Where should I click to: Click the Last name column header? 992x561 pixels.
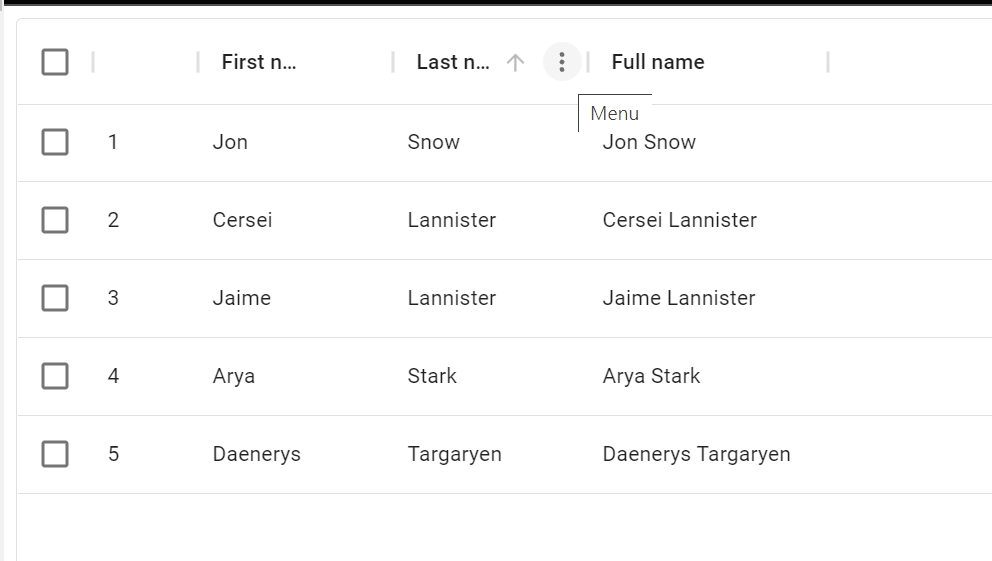coord(453,62)
